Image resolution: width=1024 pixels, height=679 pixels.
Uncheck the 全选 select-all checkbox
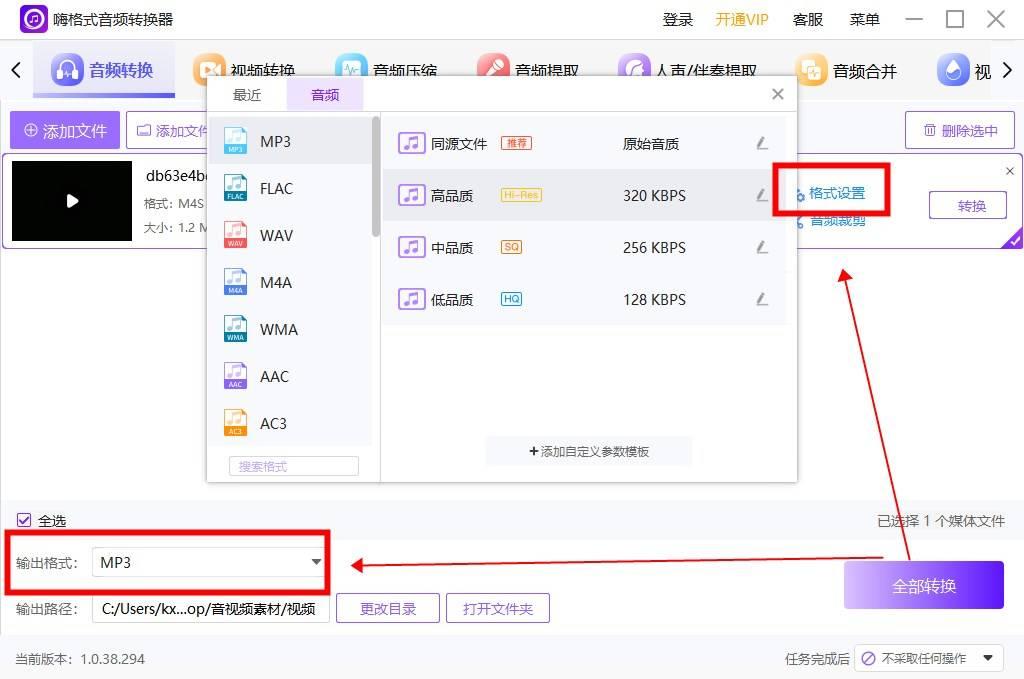22,520
